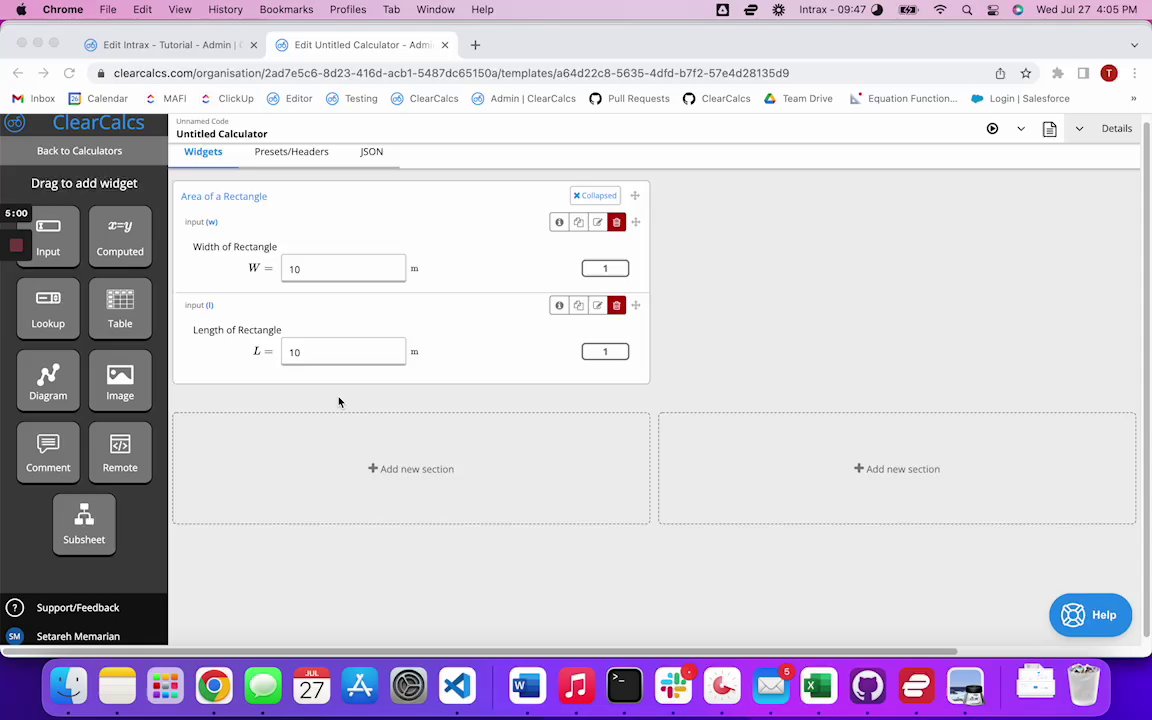Open the Team Drive bookmark
Image resolution: width=1152 pixels, height=720 pixels.
[x=798, y=98]
